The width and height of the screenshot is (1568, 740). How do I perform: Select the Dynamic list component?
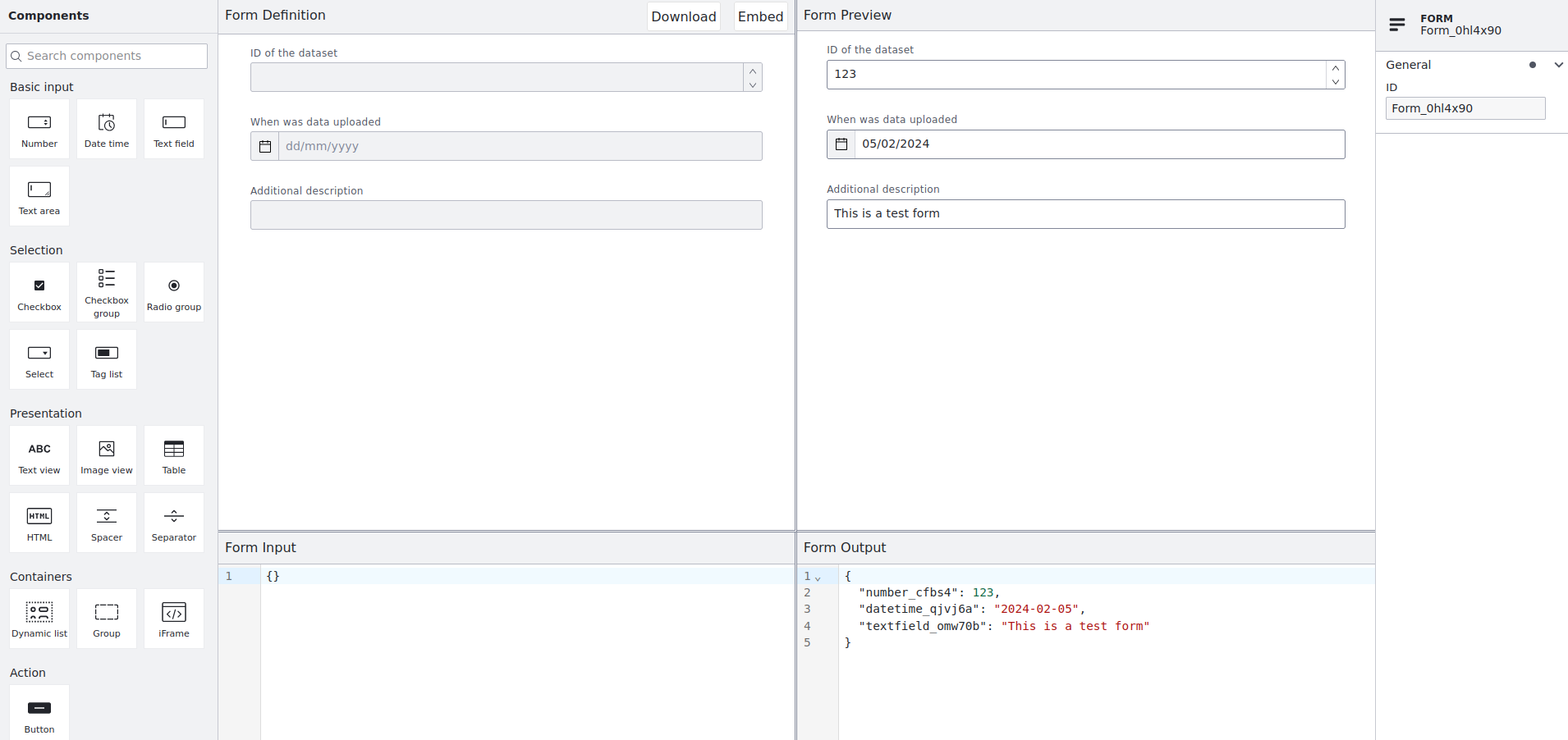coord(39,619)
